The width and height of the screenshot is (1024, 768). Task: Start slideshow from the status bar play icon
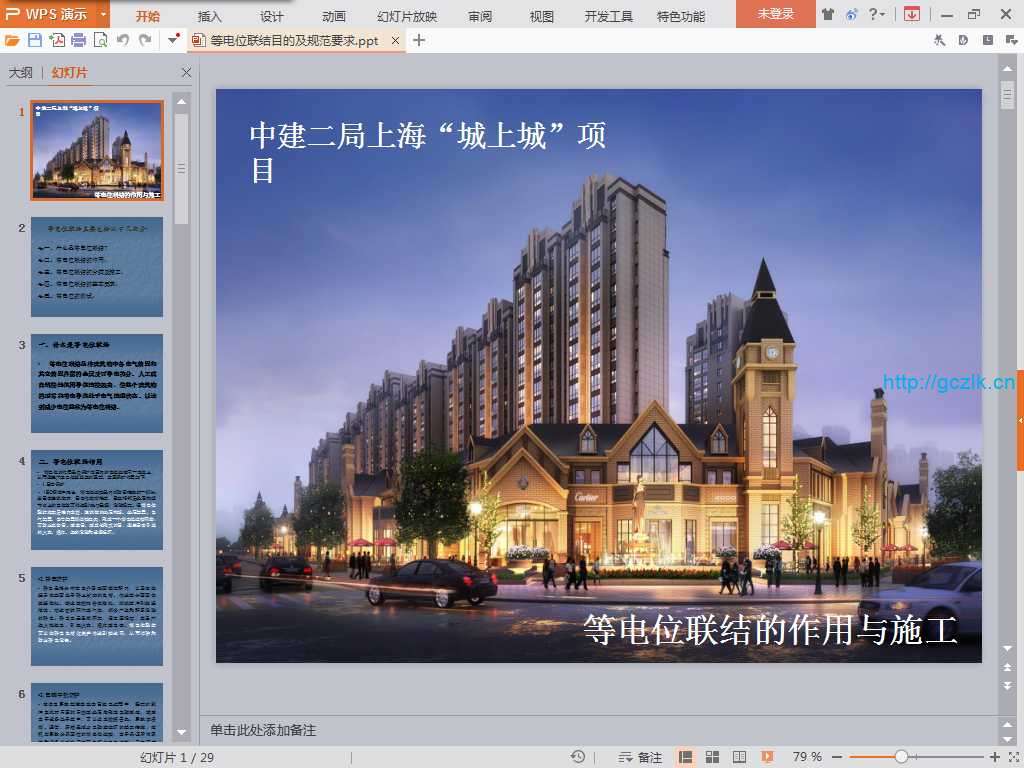pos(768,757)
